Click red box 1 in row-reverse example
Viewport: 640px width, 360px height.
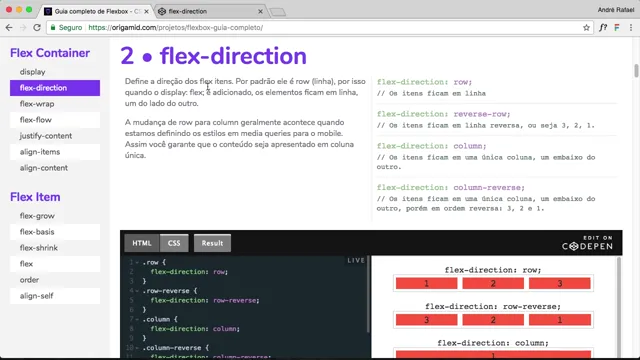pyautogui.click(x=560, y=320)
